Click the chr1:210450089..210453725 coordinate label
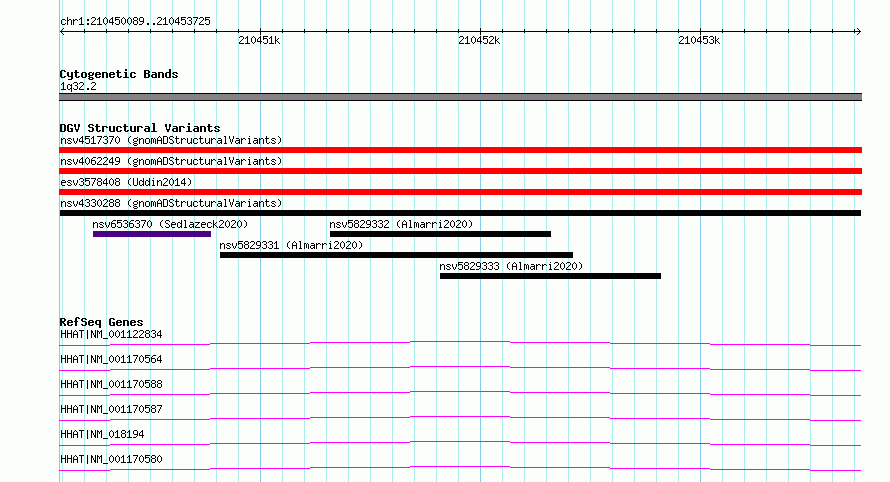 click(135, 22)
